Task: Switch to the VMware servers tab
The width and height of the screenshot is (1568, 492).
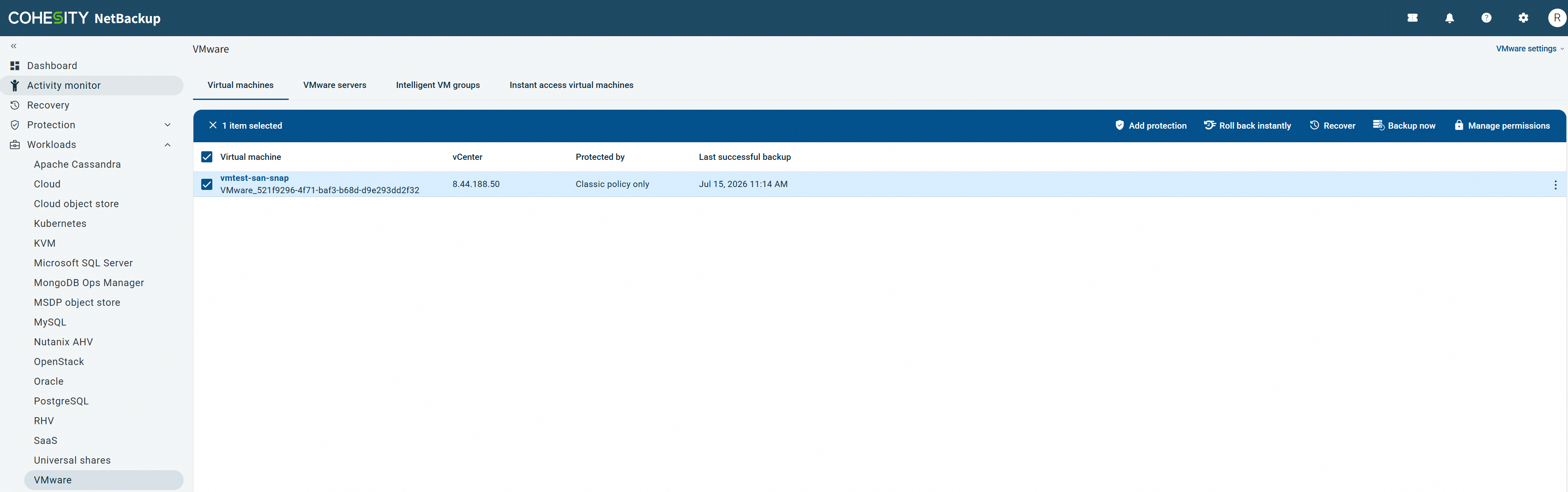Action: tap(335, 85)
